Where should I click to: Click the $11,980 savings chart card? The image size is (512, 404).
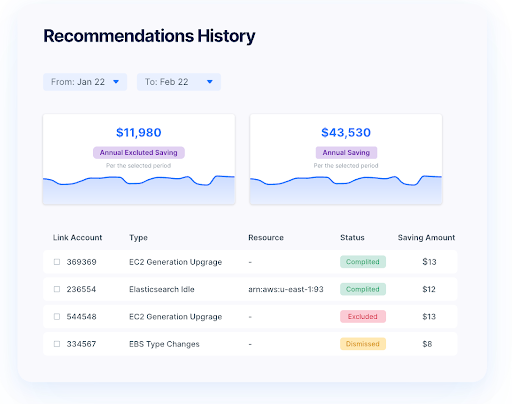139,159
